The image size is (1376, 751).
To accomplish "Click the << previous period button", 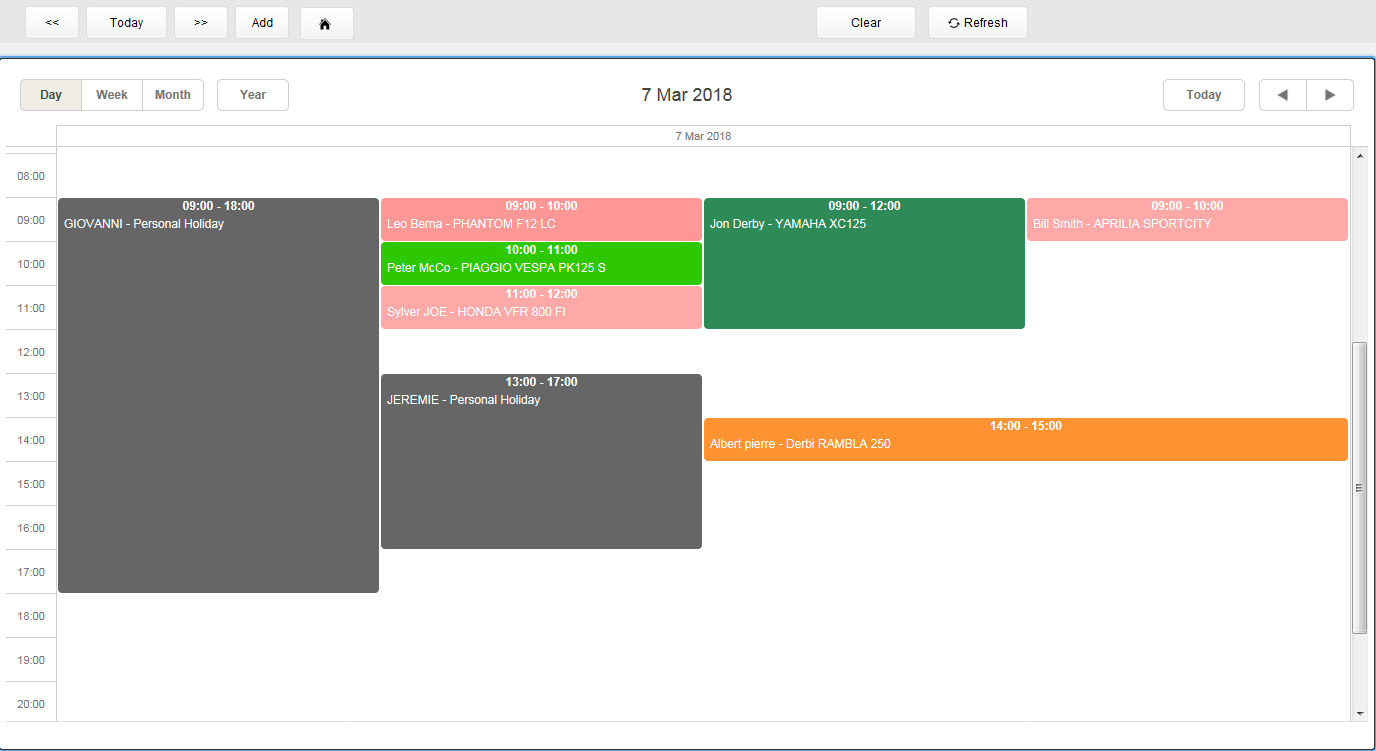I will click(x=52, y=23).
